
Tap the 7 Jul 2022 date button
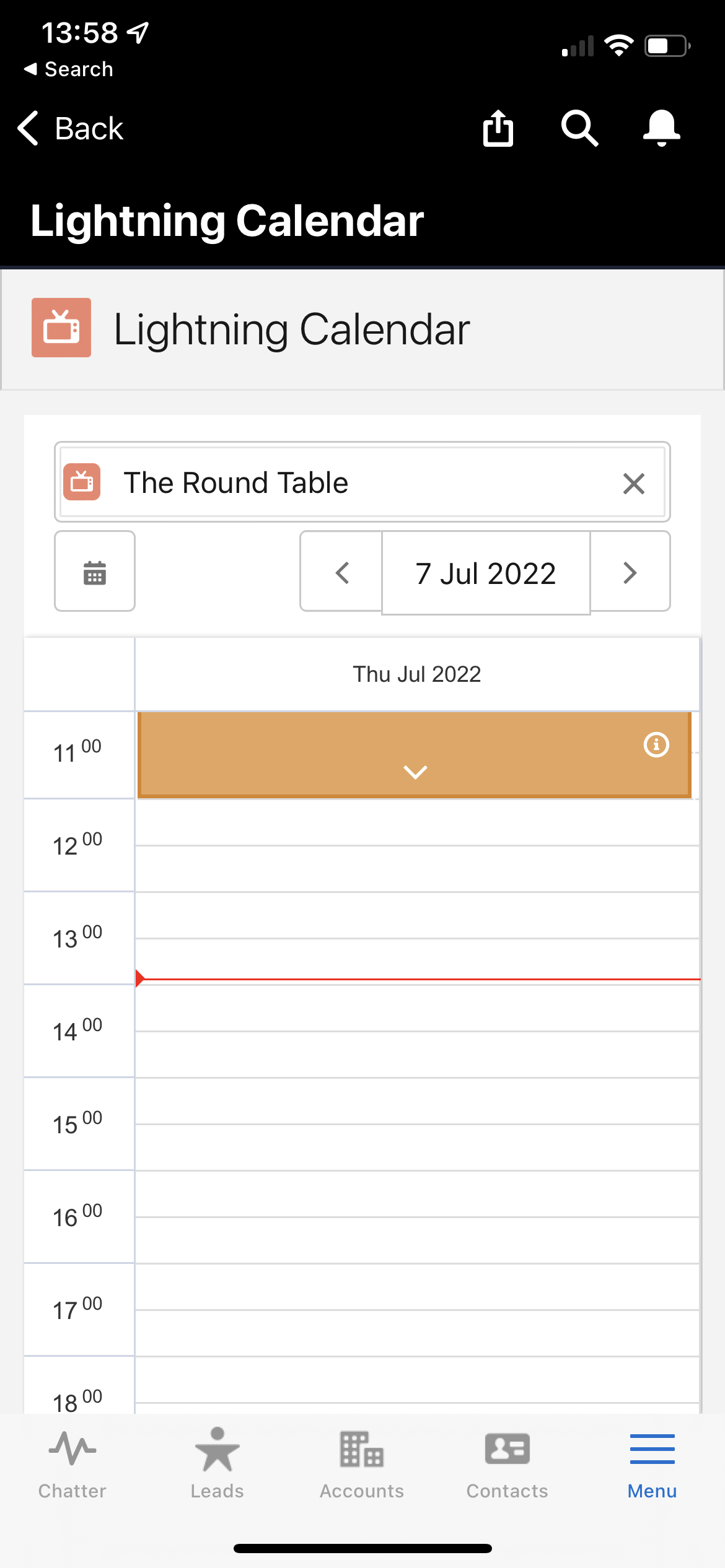[x=486, y=573]
